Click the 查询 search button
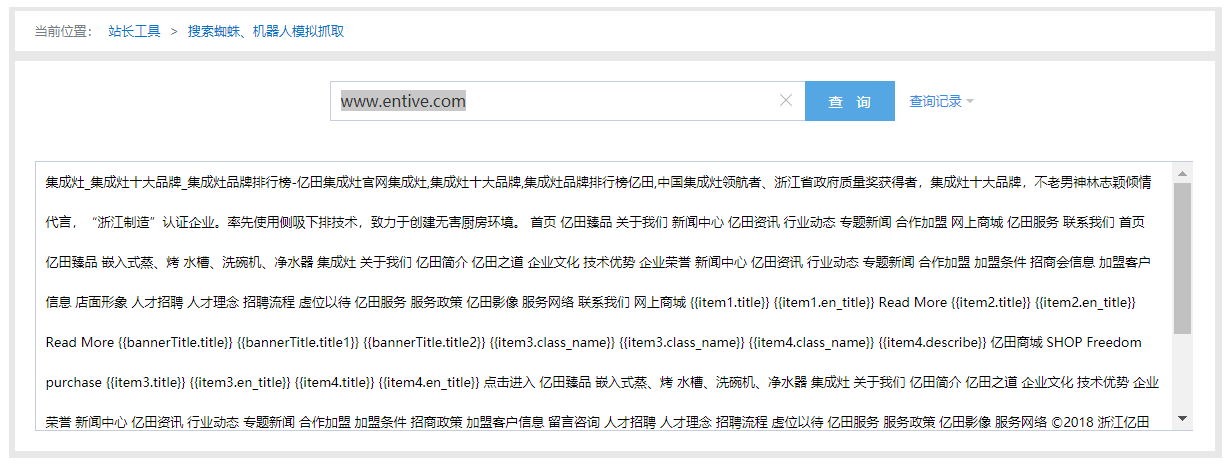The height and width of the screenshot is (464, 1229). (x=849, y=101)
